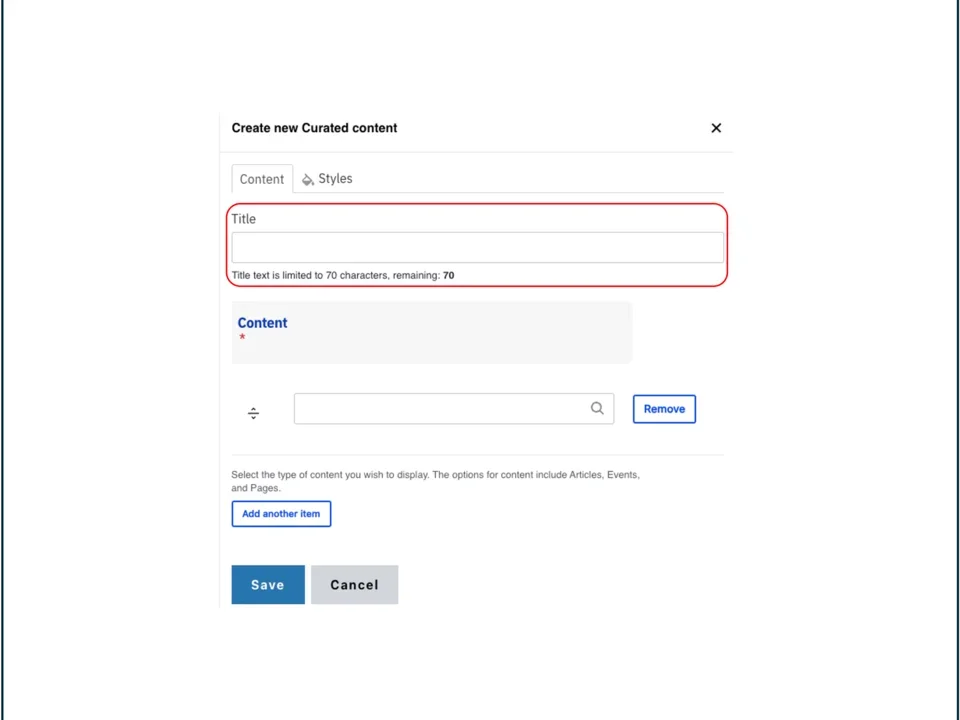Viewport: 960px width, 720px height.
Task: Select the Content tab
Action: point(261,178)
